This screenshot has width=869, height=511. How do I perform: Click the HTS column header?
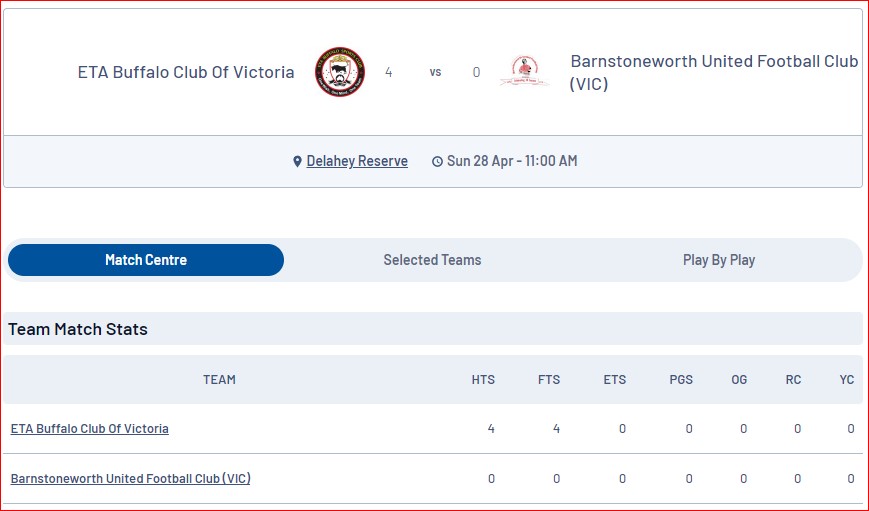coord(483,380)
